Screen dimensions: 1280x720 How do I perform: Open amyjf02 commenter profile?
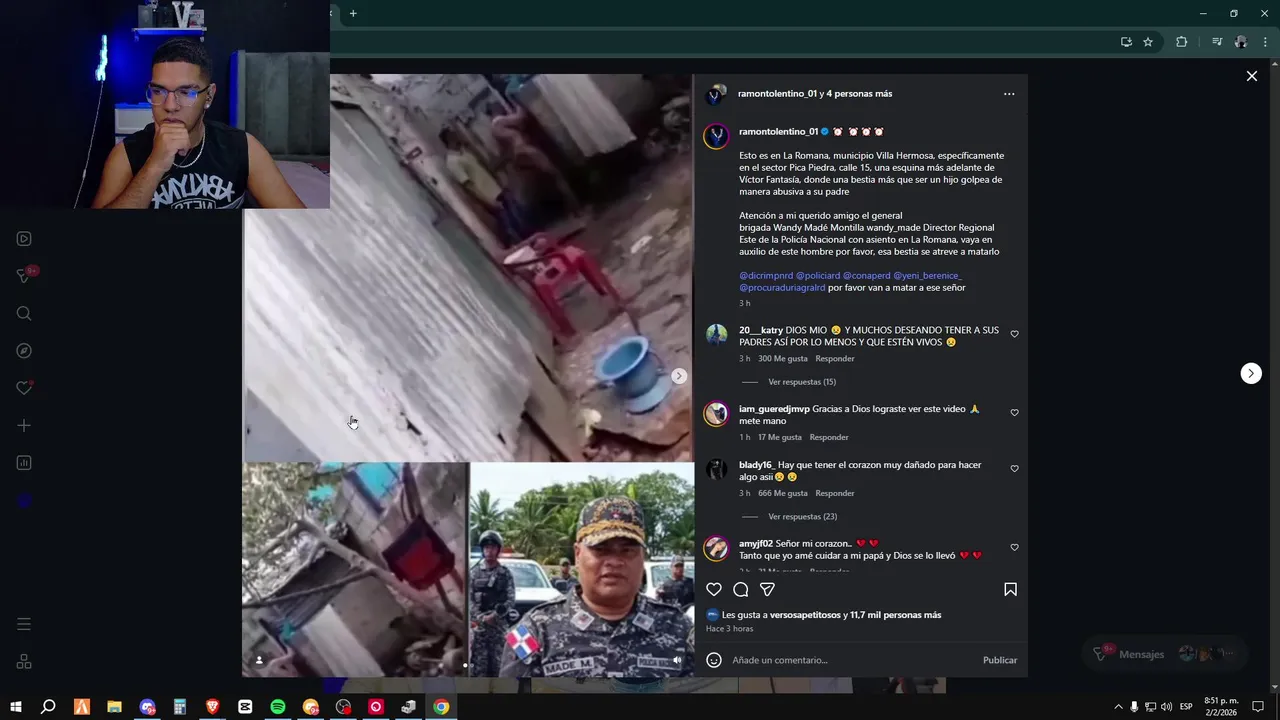[756, 544]
